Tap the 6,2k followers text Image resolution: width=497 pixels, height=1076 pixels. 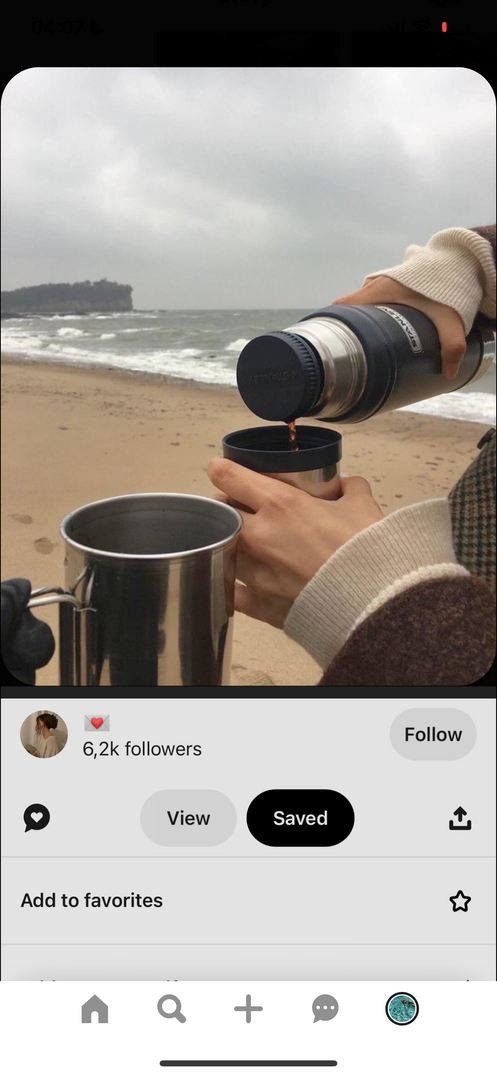click(x=142, y=749)
